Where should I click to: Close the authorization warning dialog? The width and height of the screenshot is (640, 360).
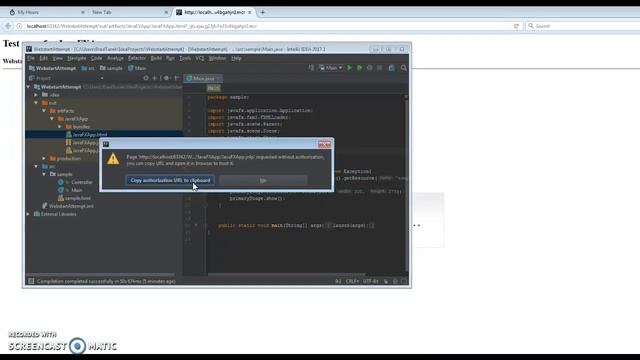(324, 144)
